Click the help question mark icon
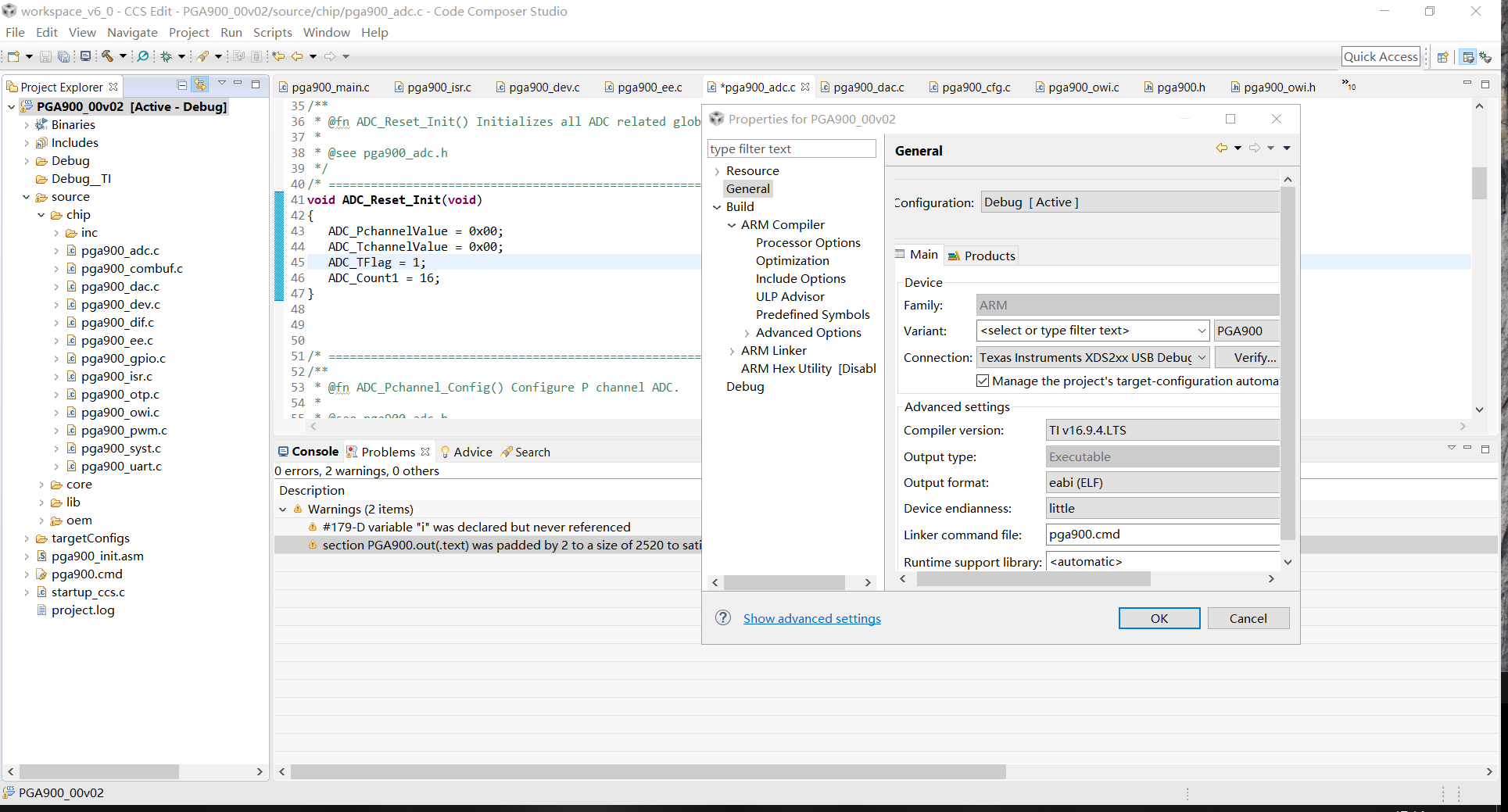The height and width of the screenshot is (812, 1508). (x=723, y=617)
